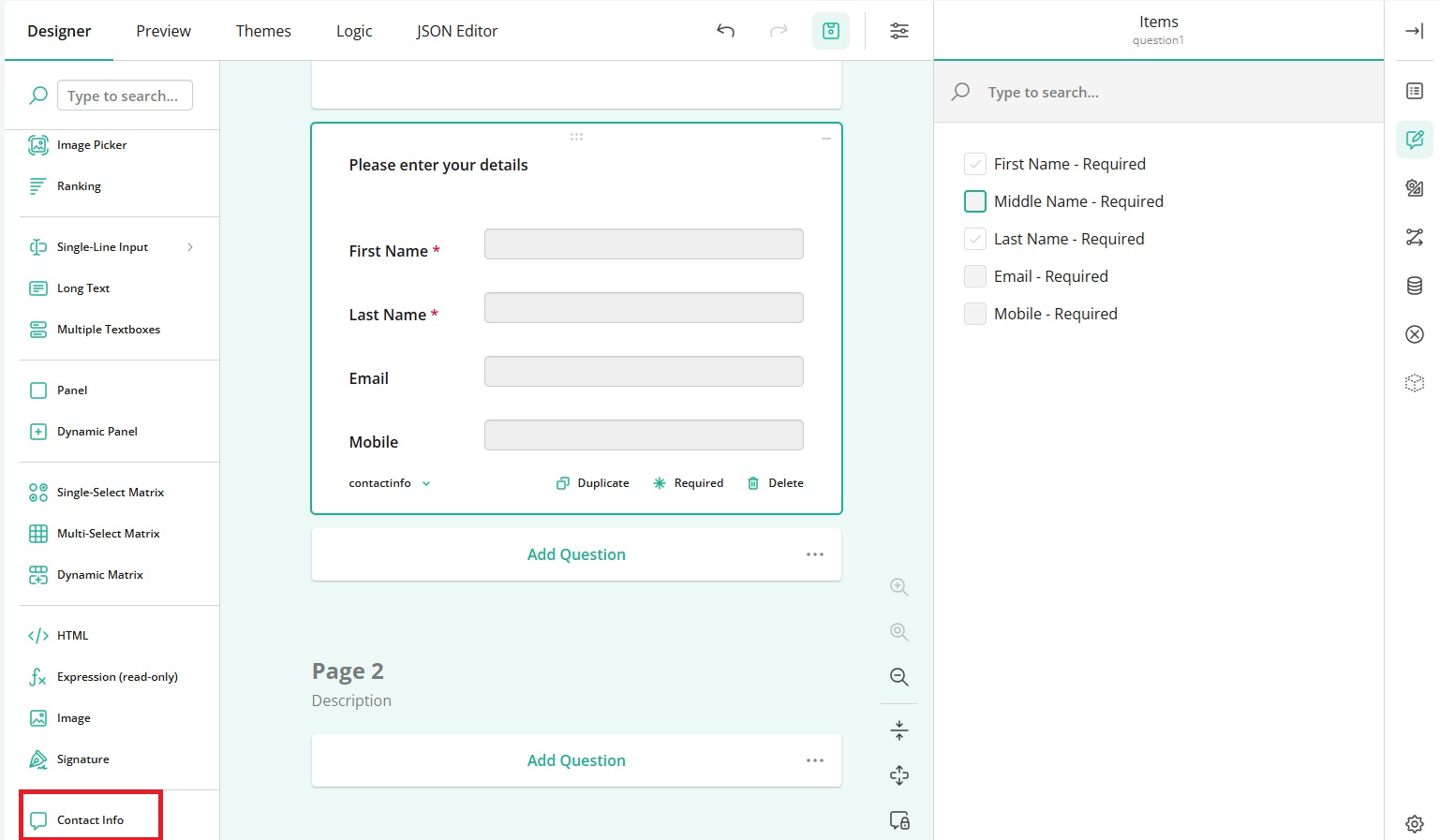Viewport: 1439px width, 840px height.
Task: Open the contactinfo question type dropdown
Action: pos(390,483)
